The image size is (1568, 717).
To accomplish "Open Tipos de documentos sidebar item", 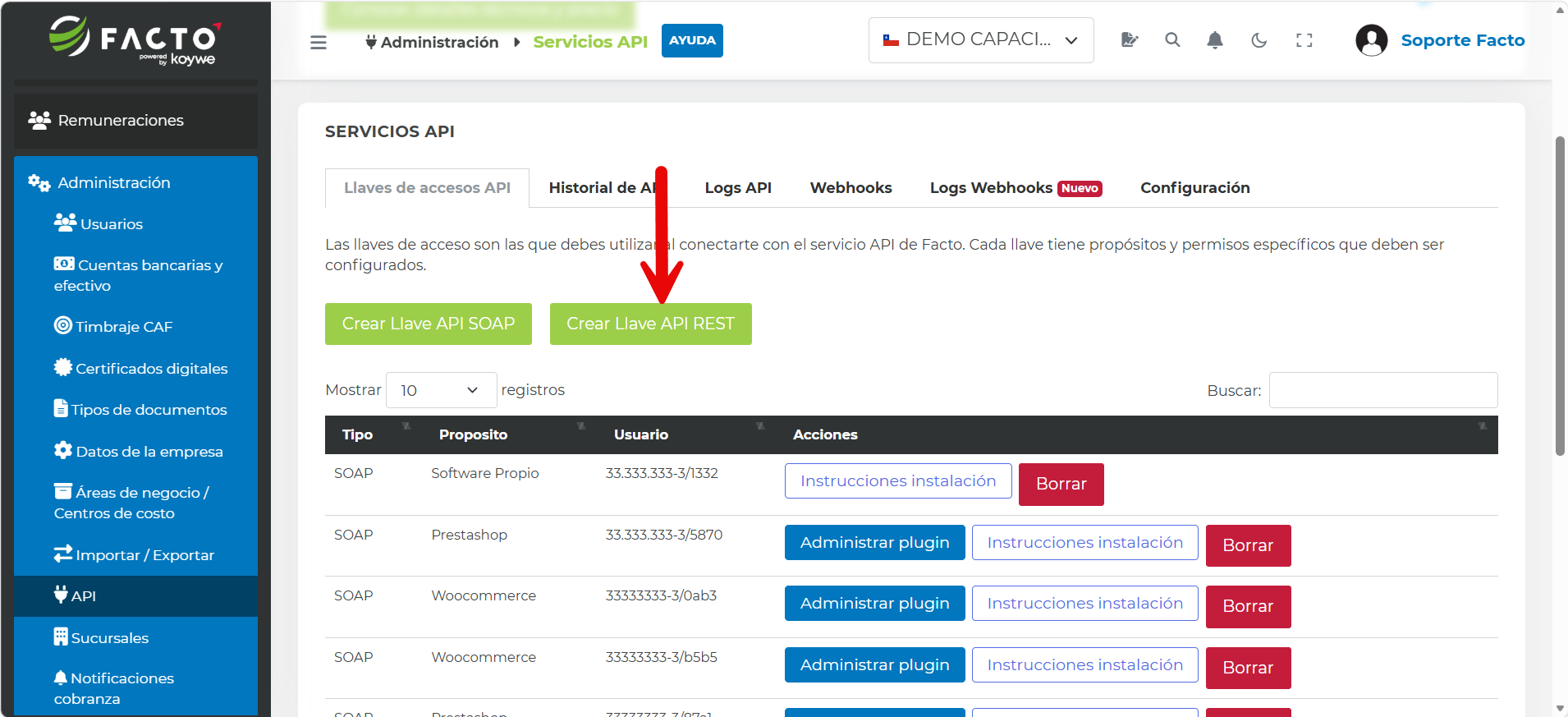I will (140, 409).
